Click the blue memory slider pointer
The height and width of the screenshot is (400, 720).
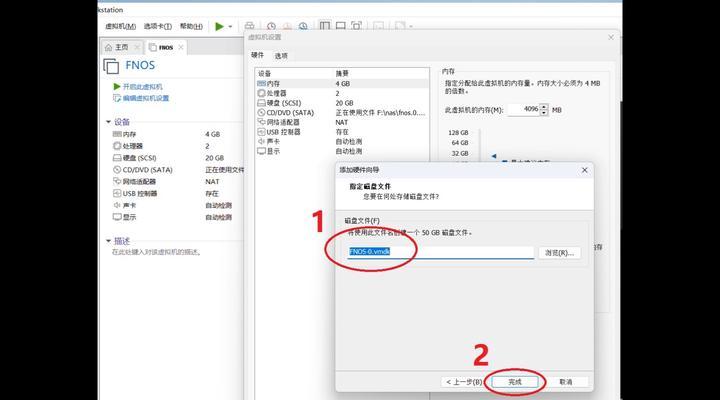(494, 156)
